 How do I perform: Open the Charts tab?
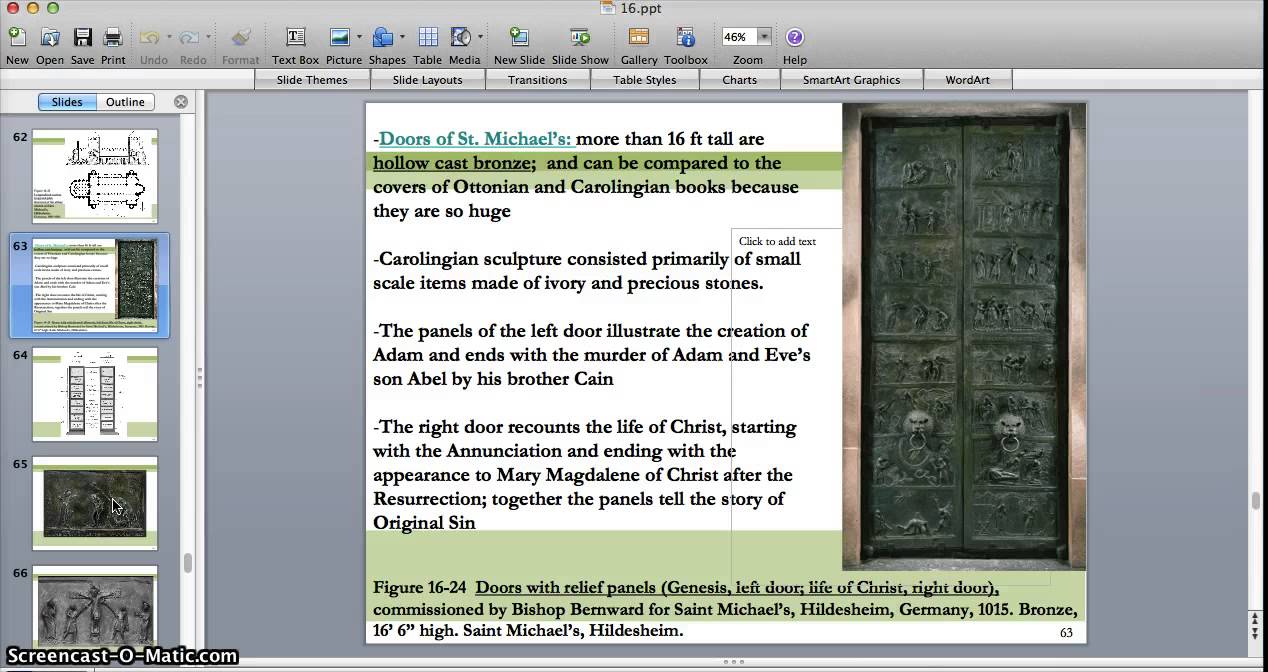740,80
